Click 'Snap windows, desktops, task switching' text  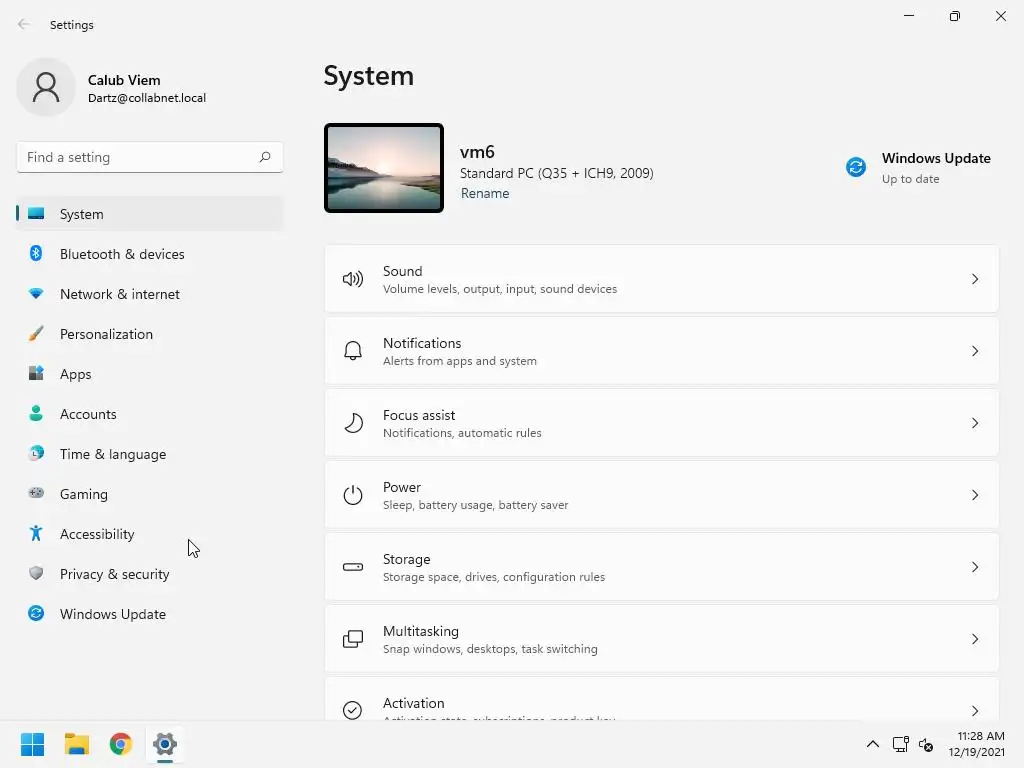pos(490,648)
